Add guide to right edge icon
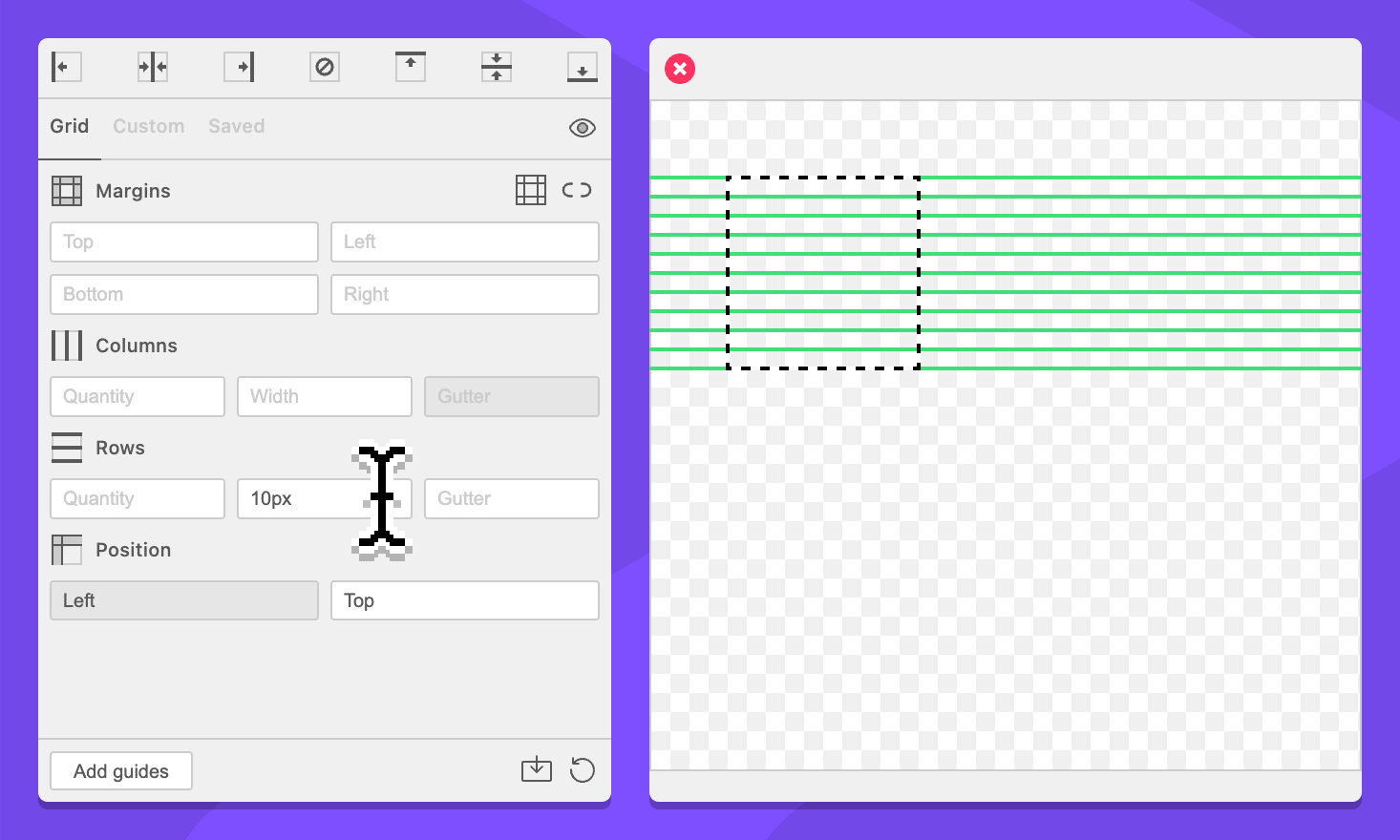The height and width of the screenshot is (840, 1400). [x=239, y=67]
